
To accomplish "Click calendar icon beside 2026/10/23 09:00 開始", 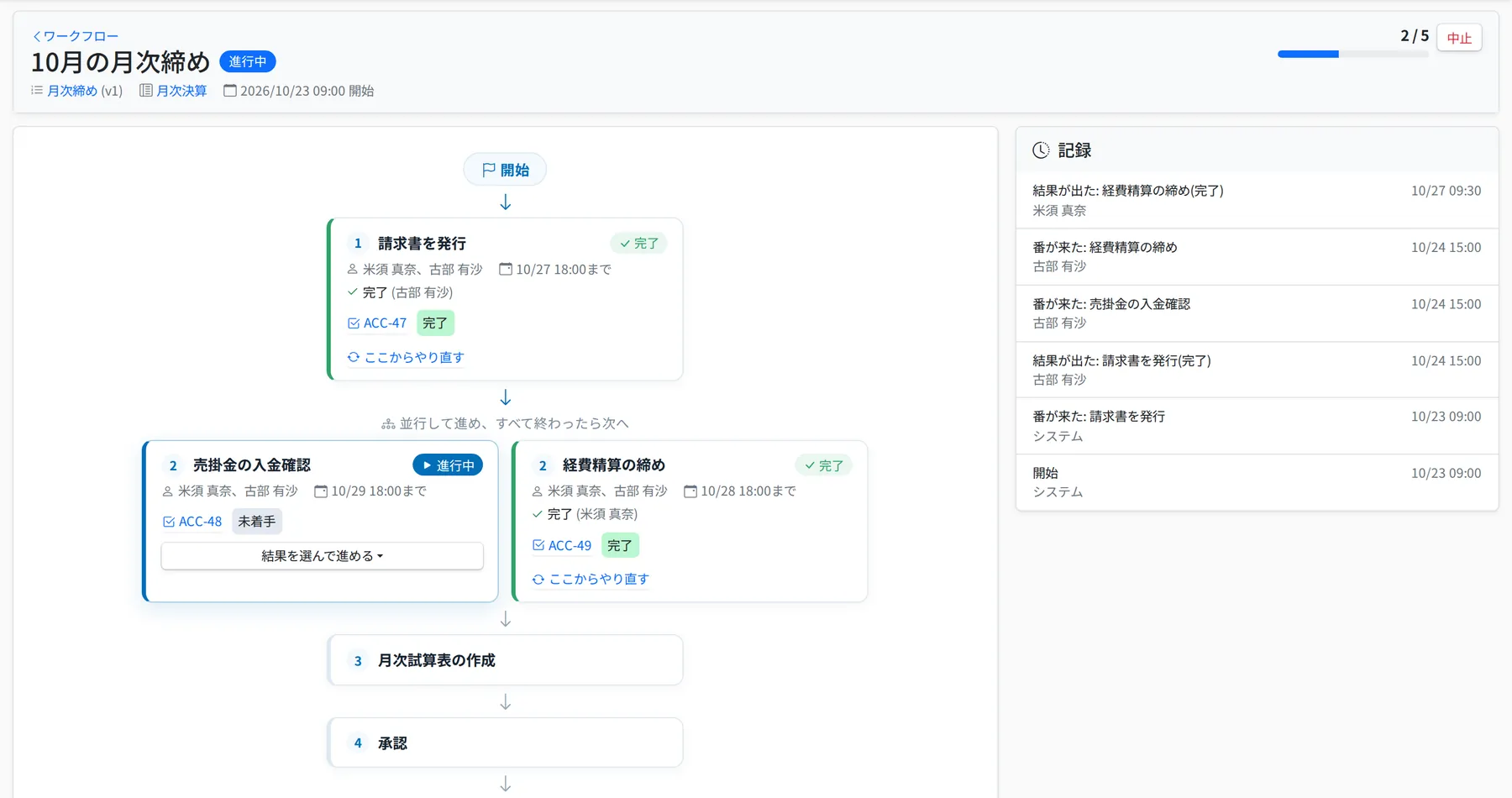I will point(229,91).
